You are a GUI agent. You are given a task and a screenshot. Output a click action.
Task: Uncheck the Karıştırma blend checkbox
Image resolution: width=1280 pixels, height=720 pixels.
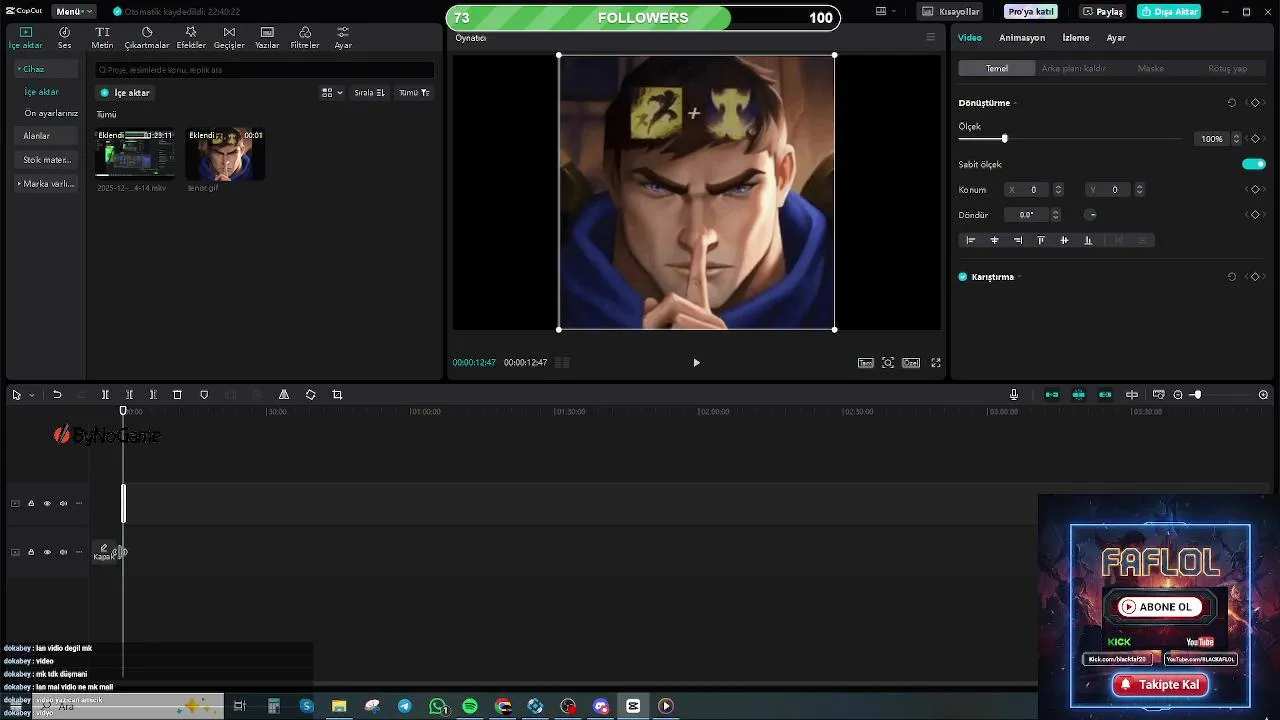pos(963,277)
